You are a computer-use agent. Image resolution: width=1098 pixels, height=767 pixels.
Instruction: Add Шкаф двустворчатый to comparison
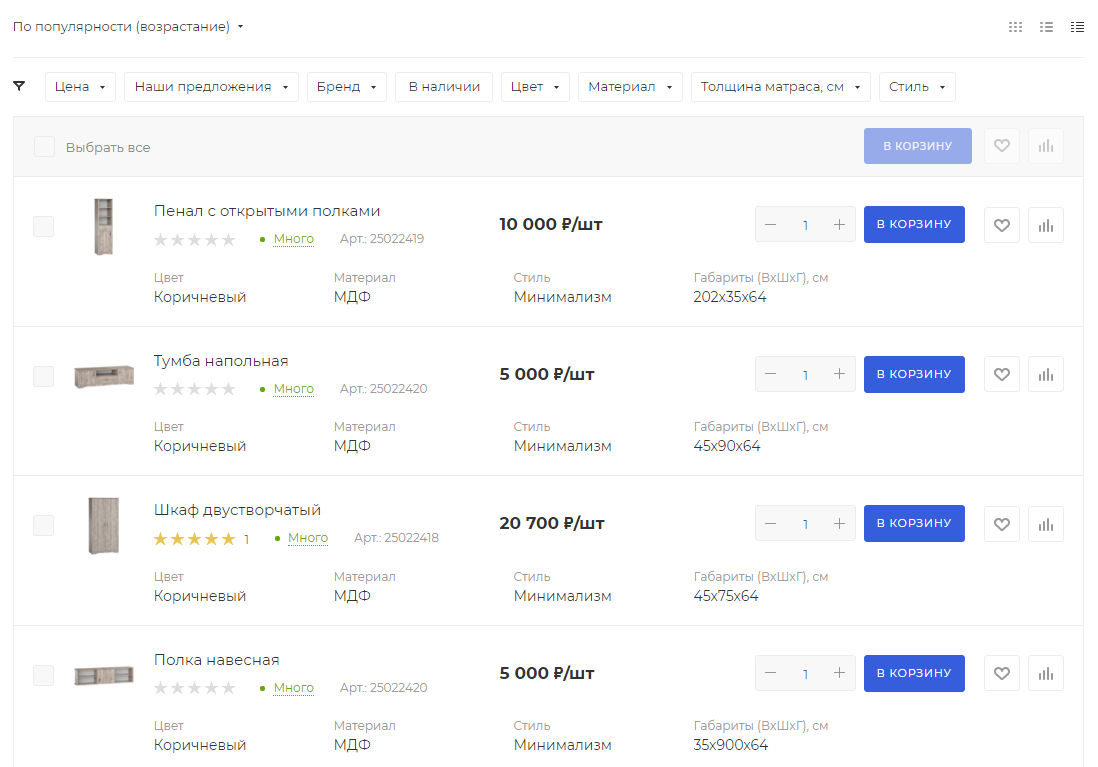click(1046, 524)
